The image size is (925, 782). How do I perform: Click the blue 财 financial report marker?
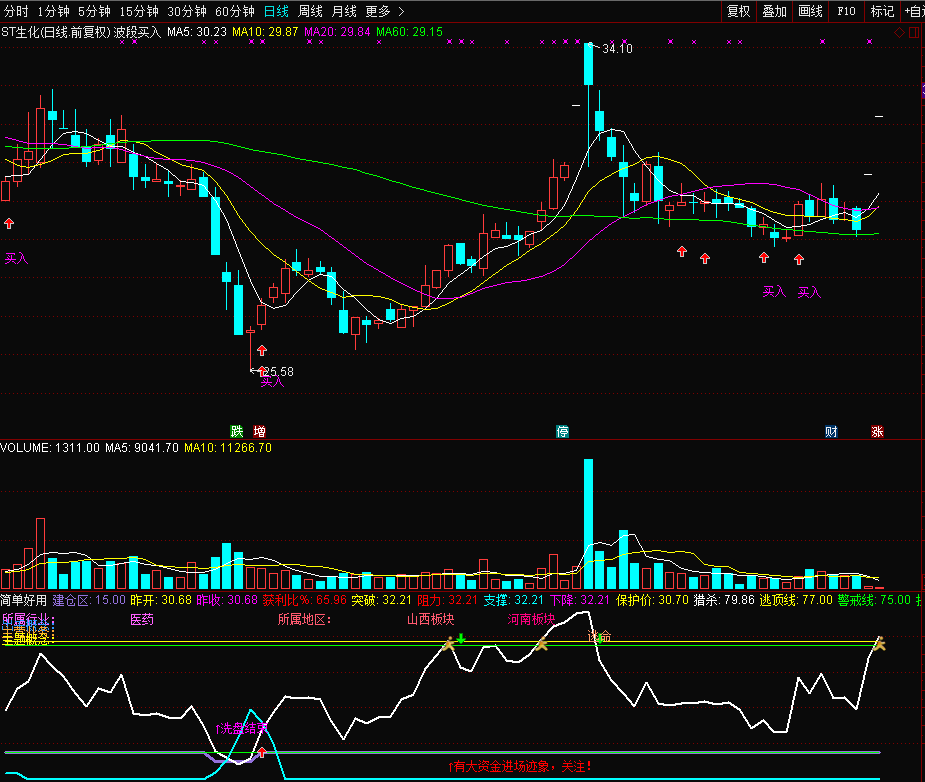(x=831, y=431)
